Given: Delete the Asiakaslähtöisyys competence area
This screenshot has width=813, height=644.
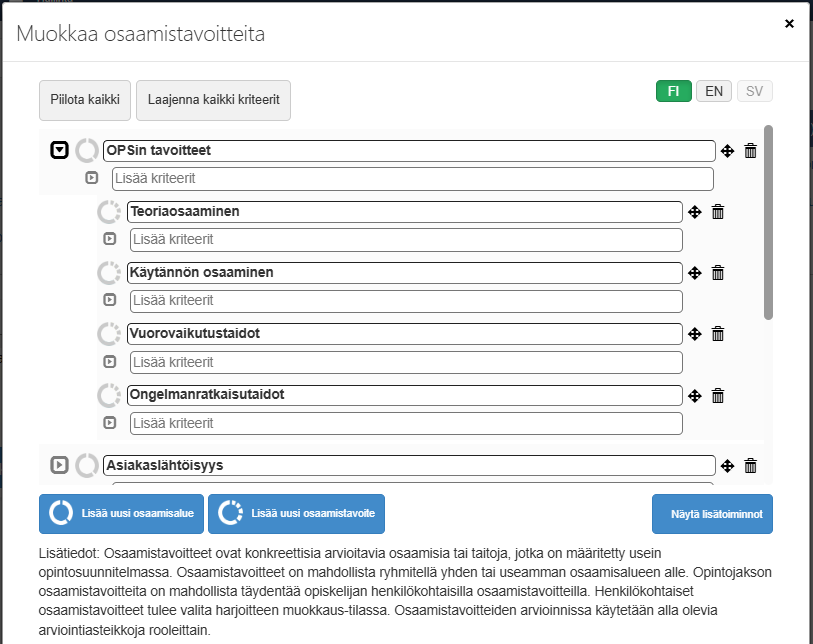Looking at the screenshot, I should (x=751, y=465).
